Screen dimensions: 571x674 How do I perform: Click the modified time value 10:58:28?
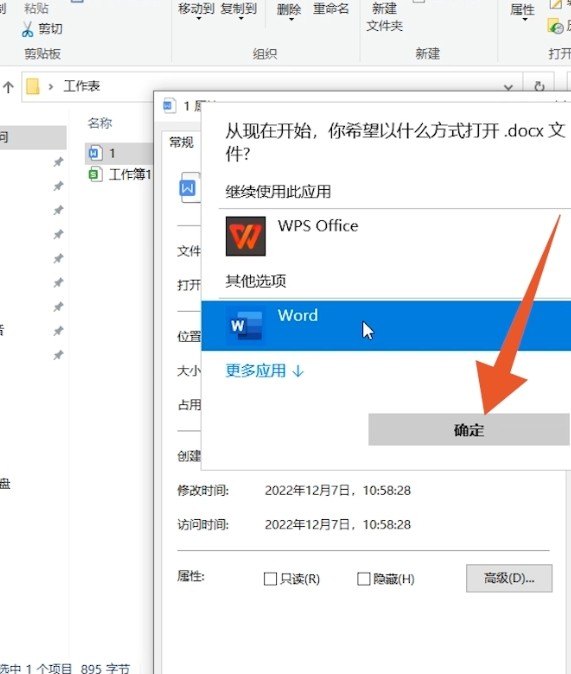(x=387, y=490)
